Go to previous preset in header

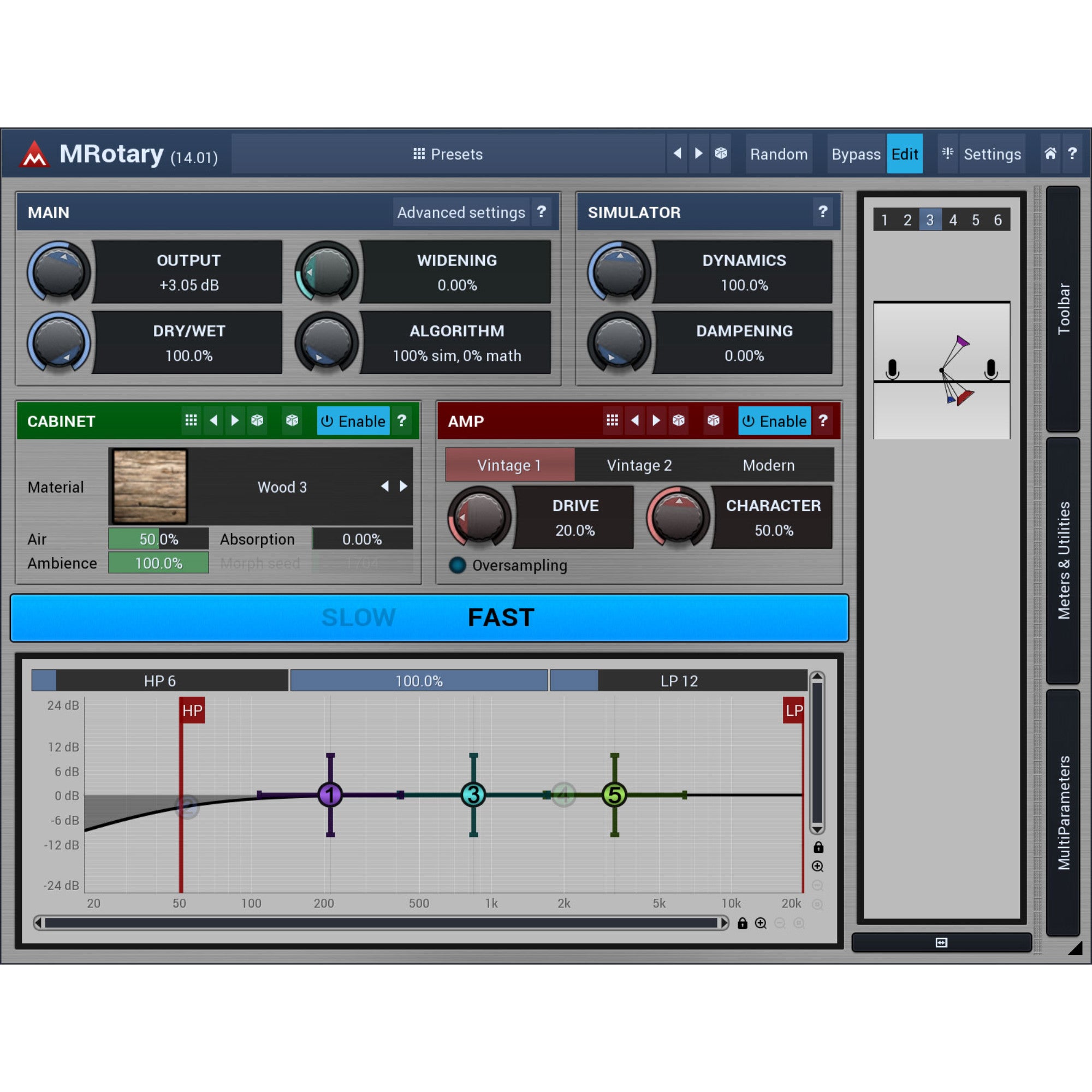[x=677, y=154]
